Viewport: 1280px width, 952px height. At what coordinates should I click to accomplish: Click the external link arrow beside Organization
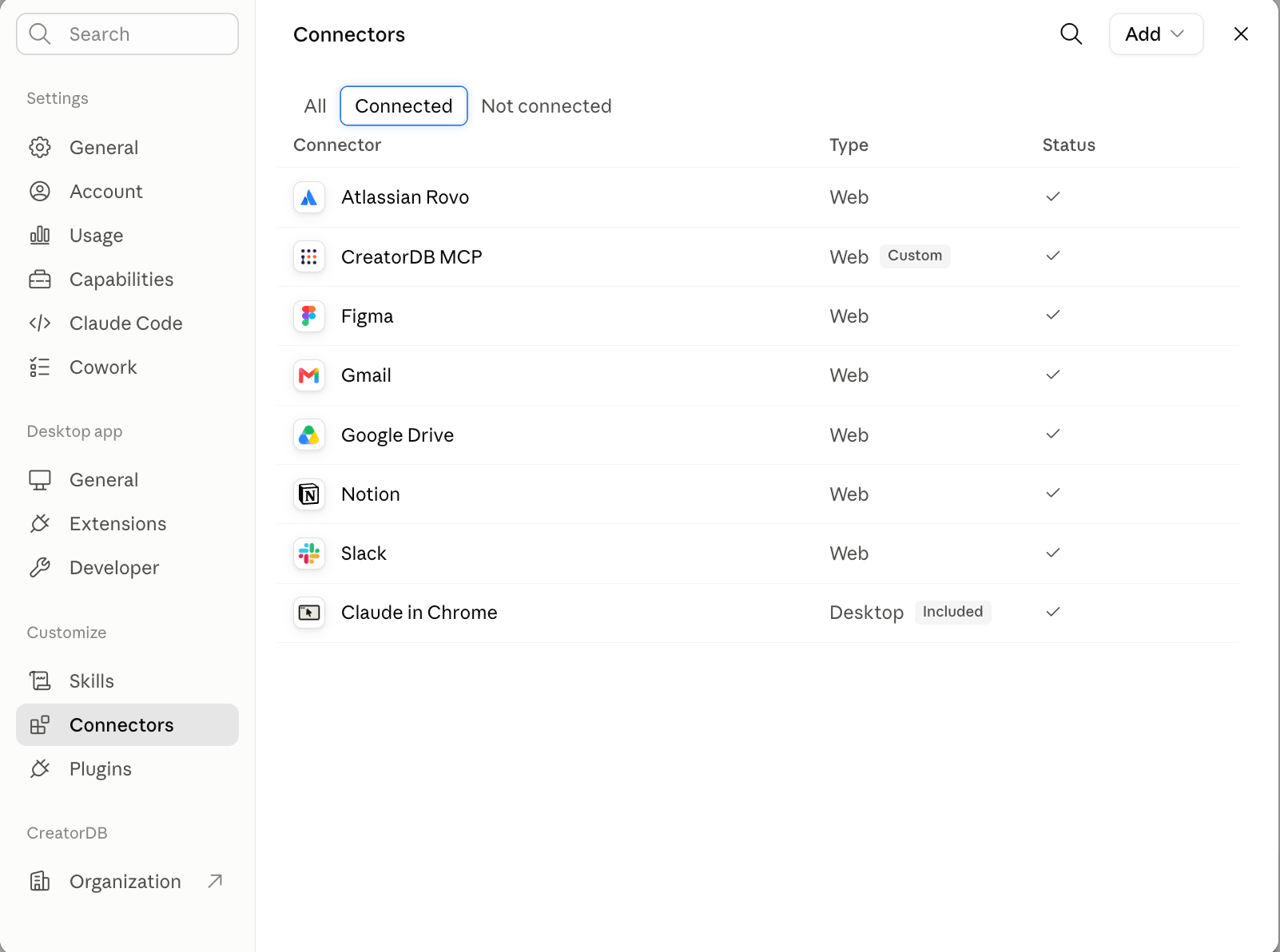215,881
